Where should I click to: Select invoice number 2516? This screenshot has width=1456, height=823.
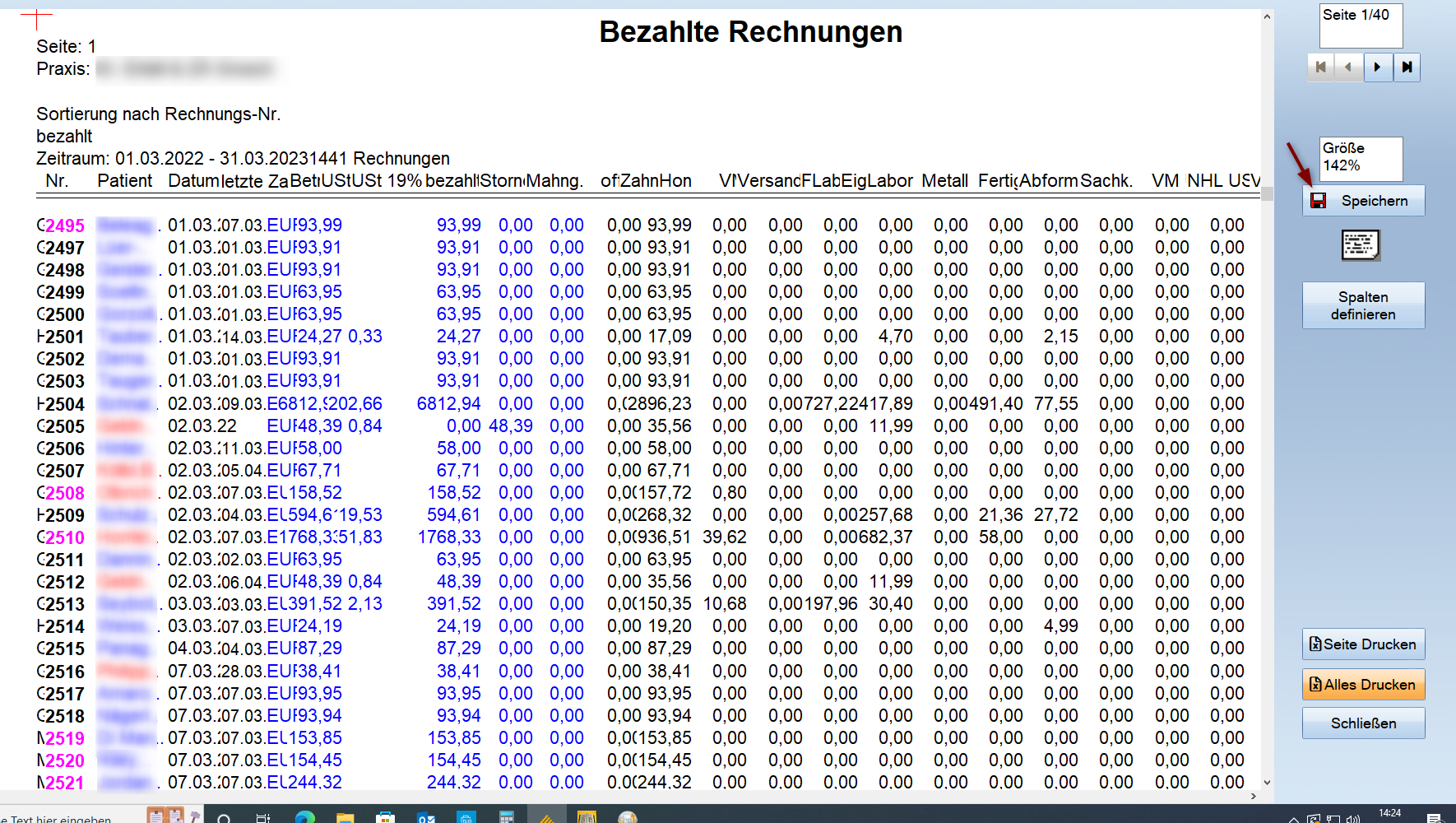(64, 672)
